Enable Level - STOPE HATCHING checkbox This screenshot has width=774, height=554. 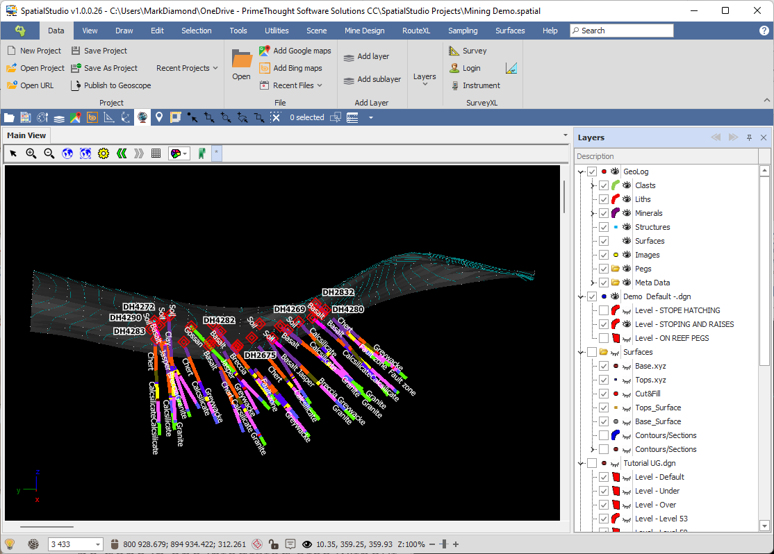tap(604, 311)
